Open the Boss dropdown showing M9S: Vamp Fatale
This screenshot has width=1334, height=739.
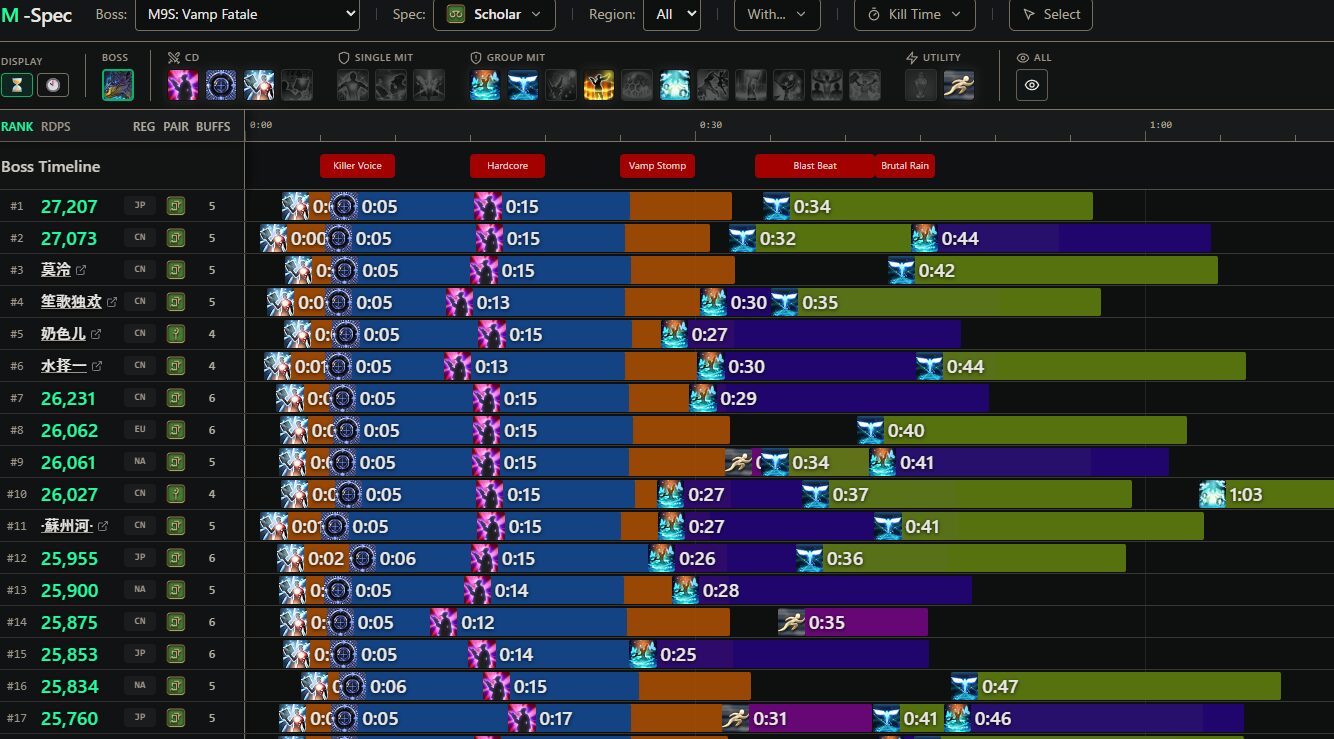click(x=247, y=14)
